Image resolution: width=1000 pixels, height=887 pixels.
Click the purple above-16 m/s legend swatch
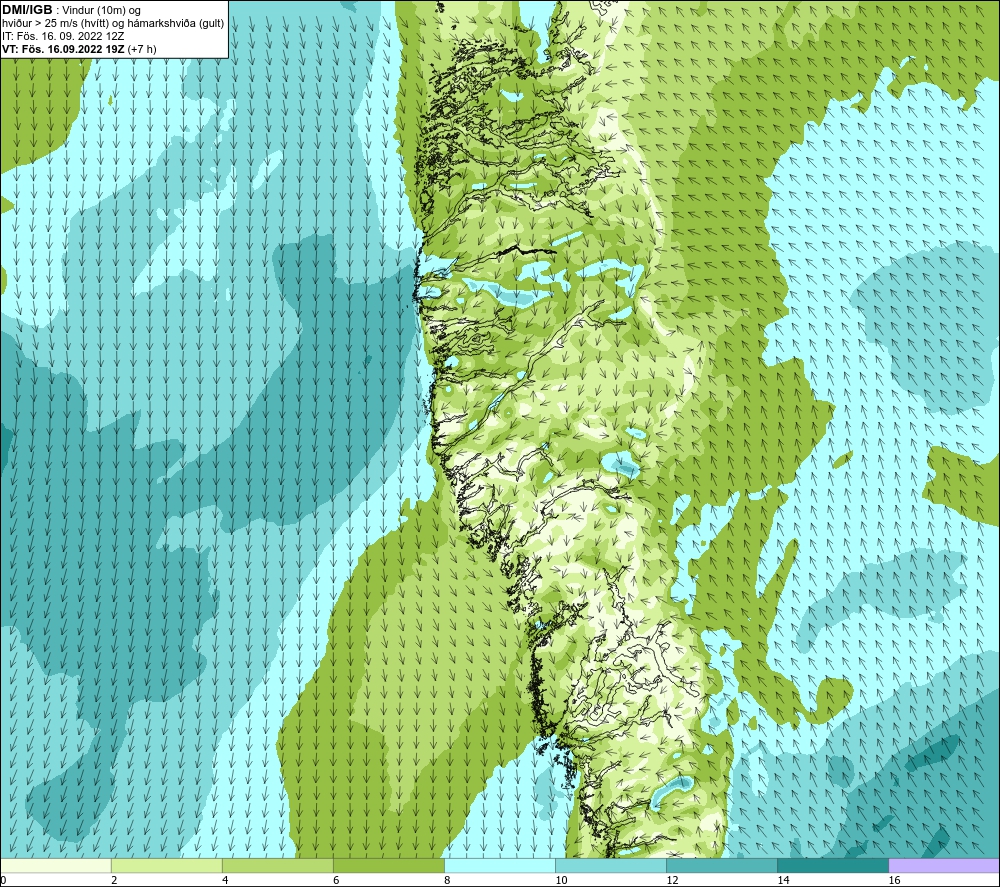(945, 865)
